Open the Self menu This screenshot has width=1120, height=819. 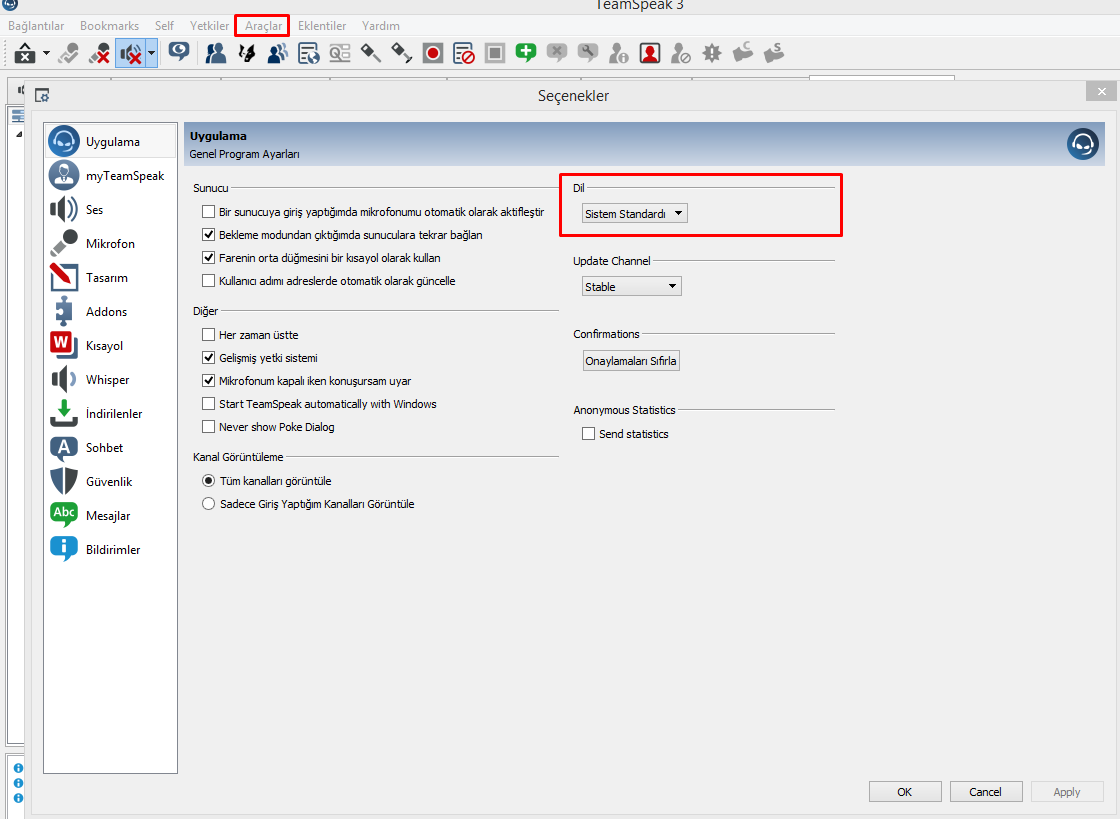[164, 26]
